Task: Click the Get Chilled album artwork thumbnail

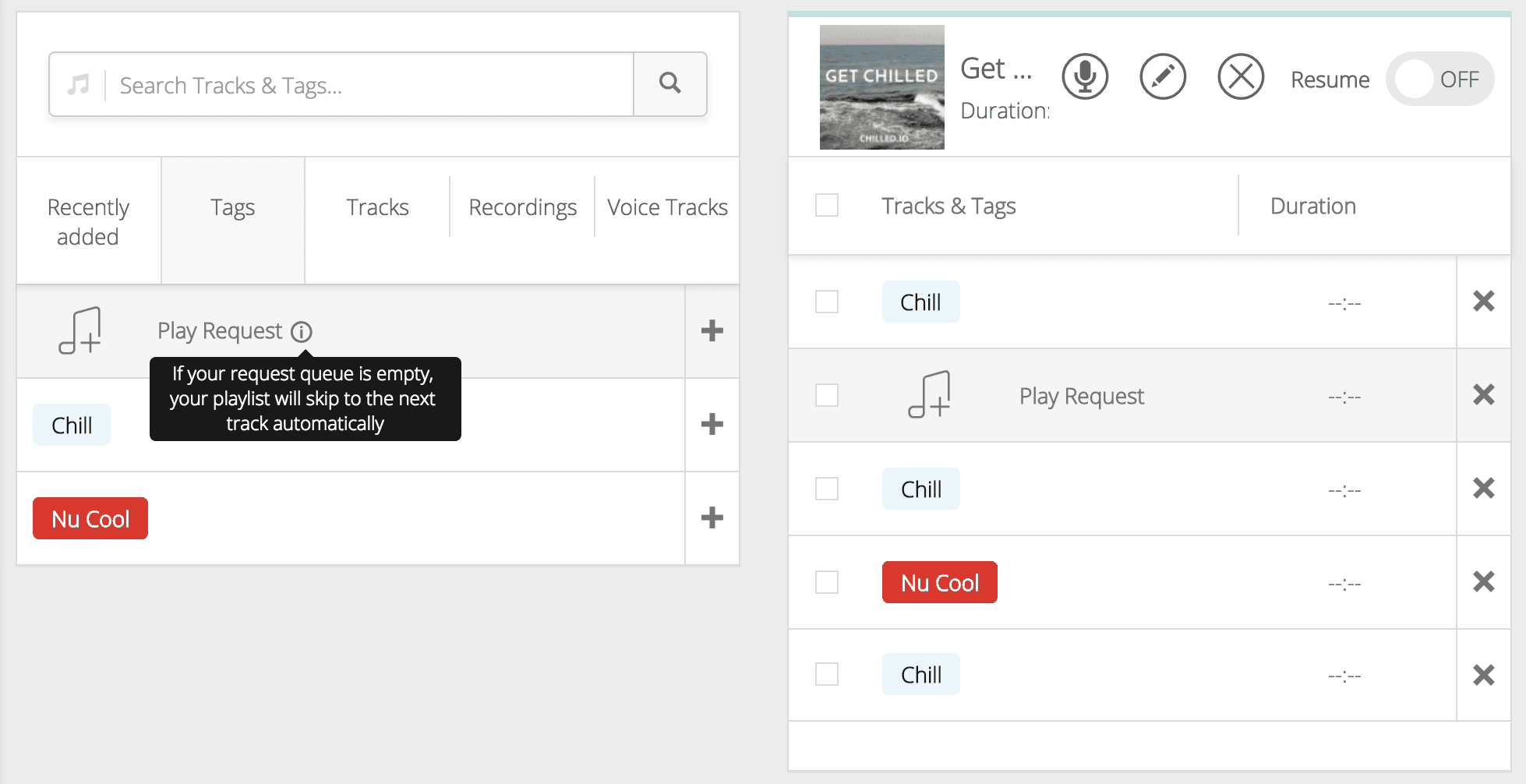Action: point(881,87)
